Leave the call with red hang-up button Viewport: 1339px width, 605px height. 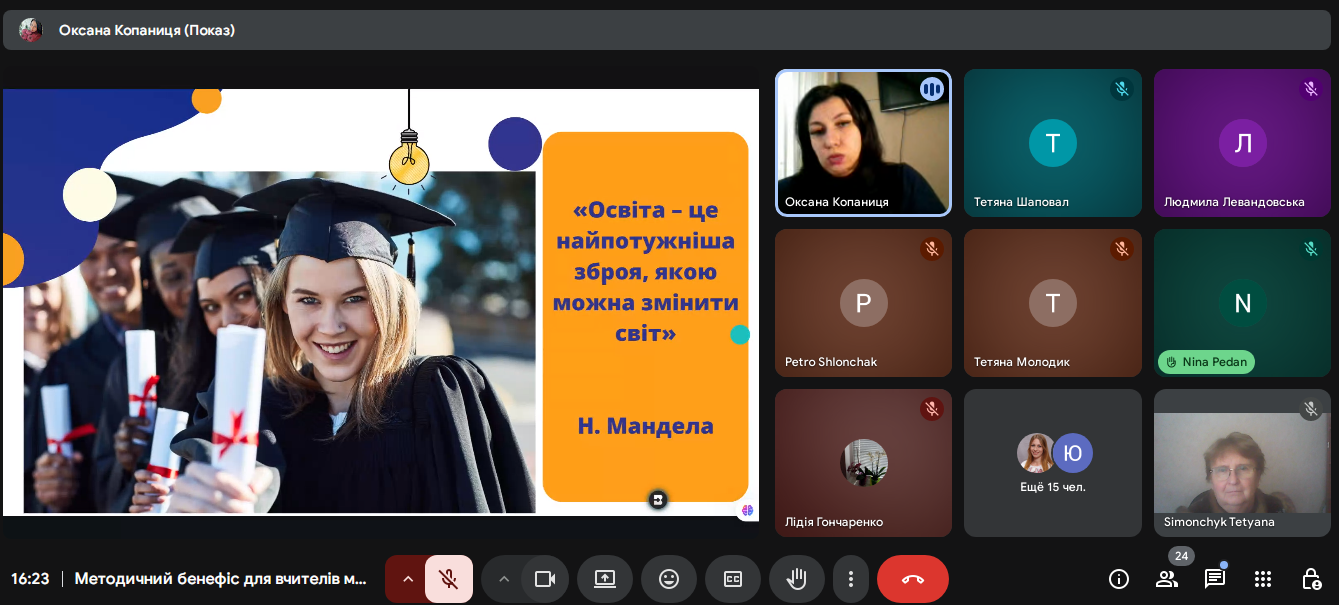click(x=912, y=579)
